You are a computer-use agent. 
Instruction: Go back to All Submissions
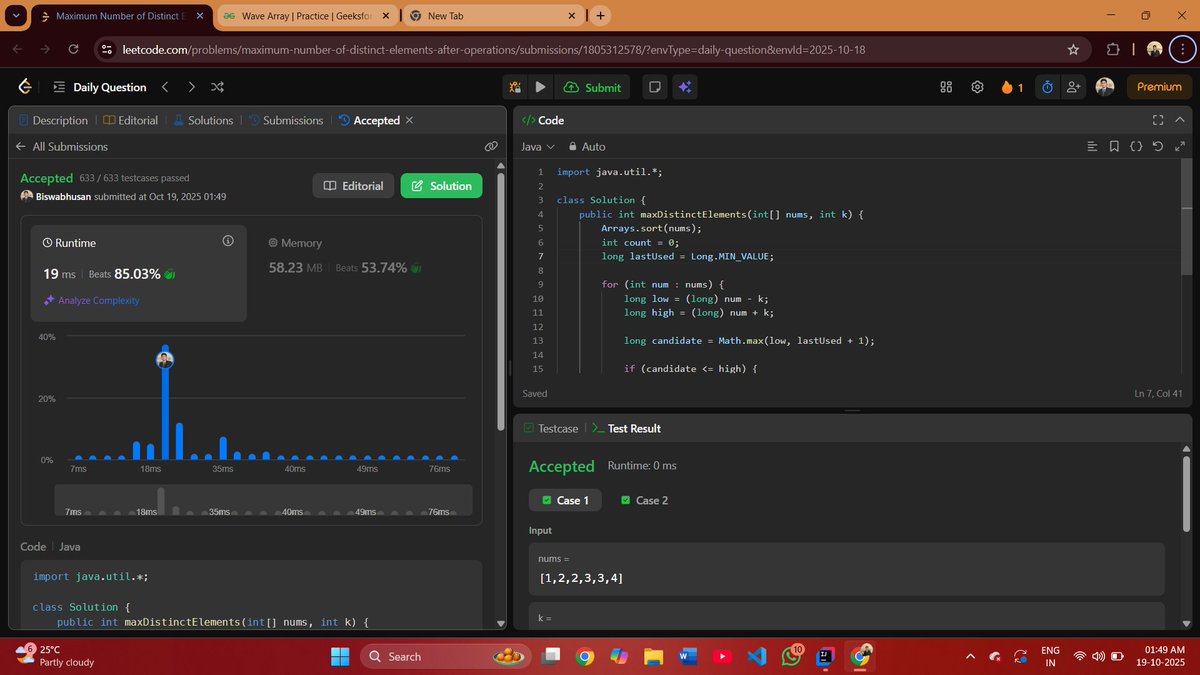pyautogui.click(x=61, y=146)
